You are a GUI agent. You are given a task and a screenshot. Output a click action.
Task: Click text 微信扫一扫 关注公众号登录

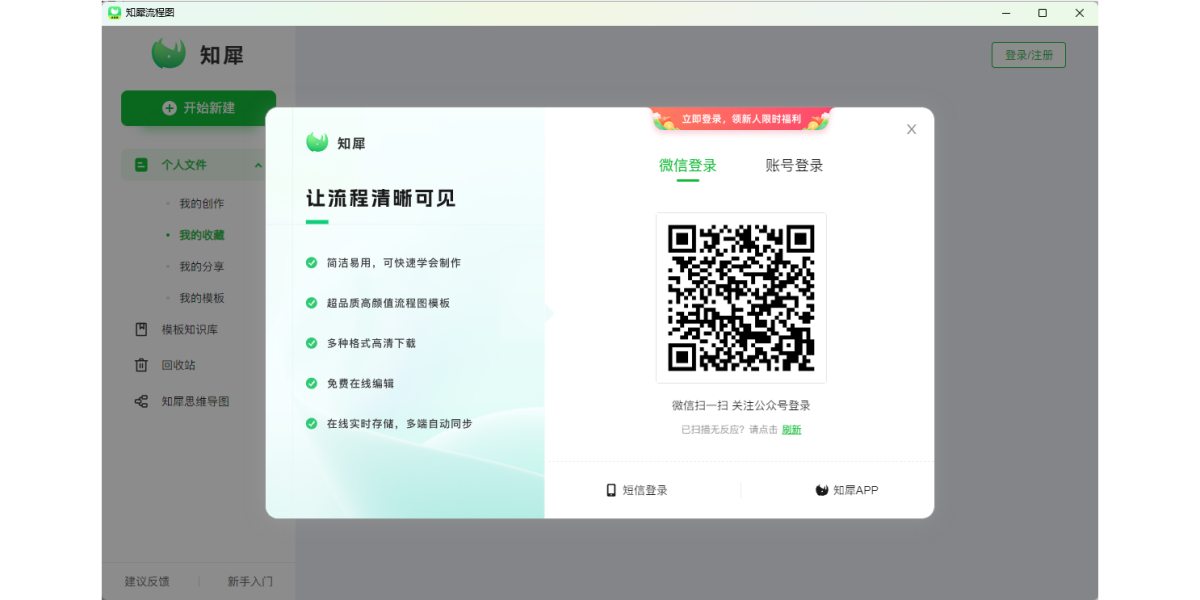point(741,406)
